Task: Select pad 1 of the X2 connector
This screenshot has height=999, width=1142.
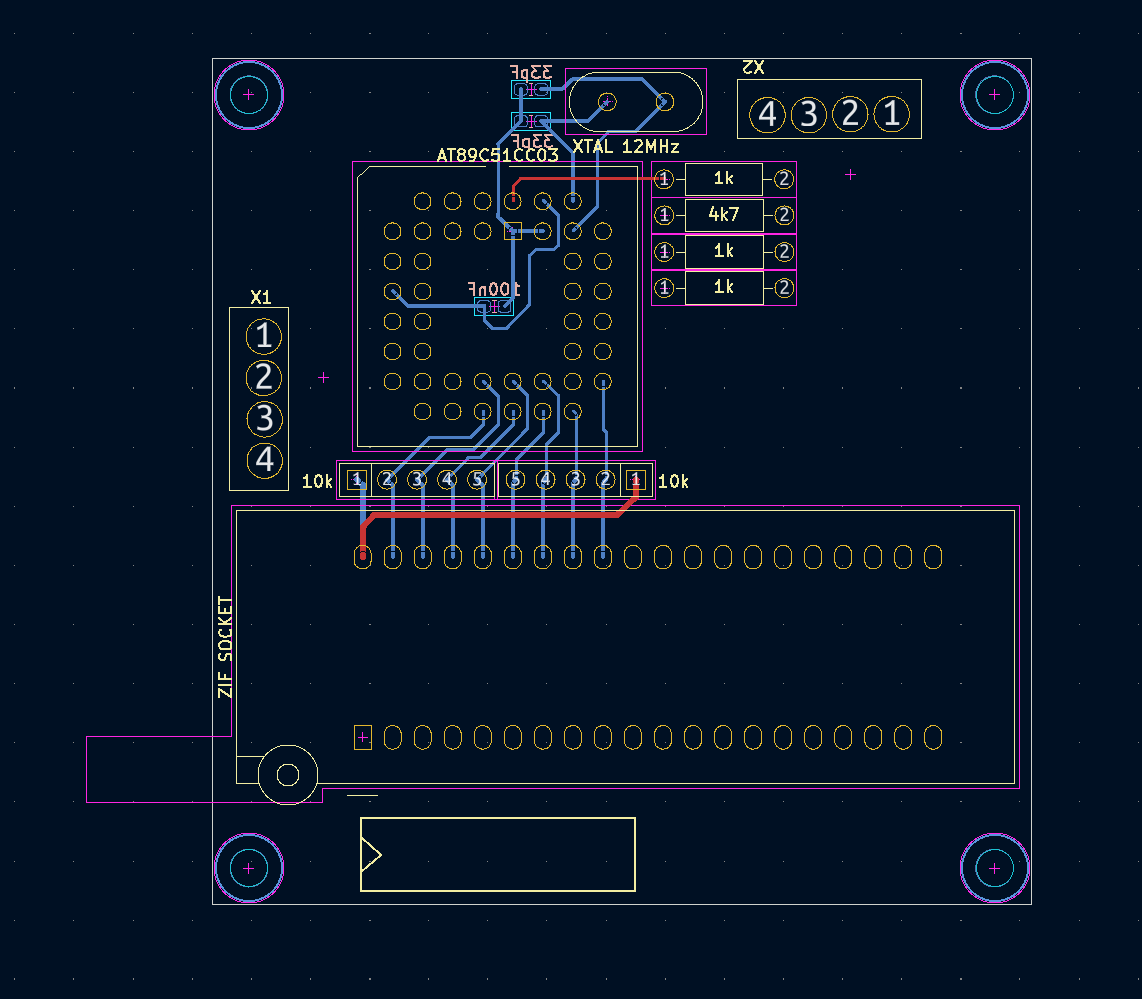Action: click(892, 114)
